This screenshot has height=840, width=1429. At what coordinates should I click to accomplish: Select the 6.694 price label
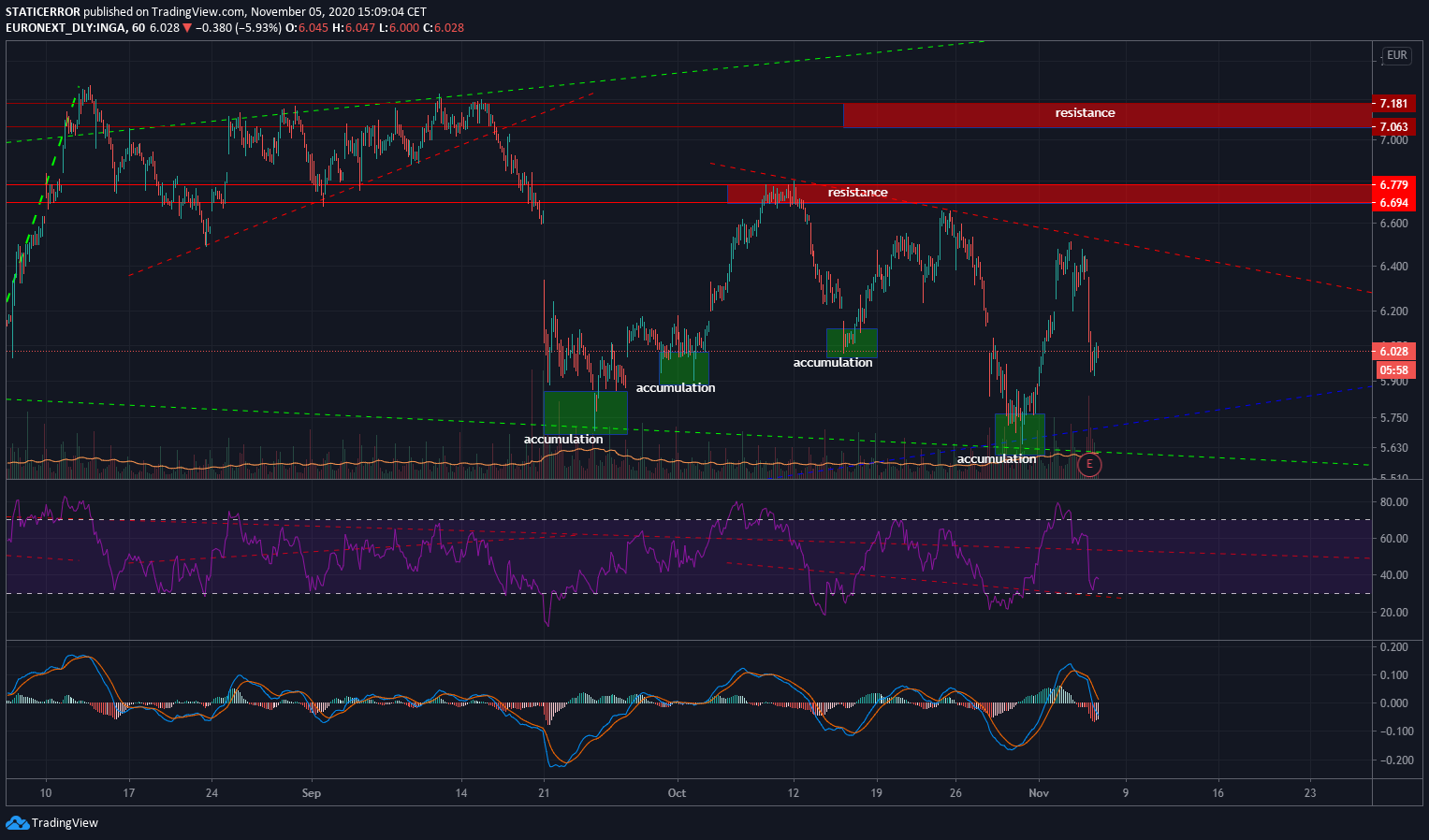coord(1393,203)
